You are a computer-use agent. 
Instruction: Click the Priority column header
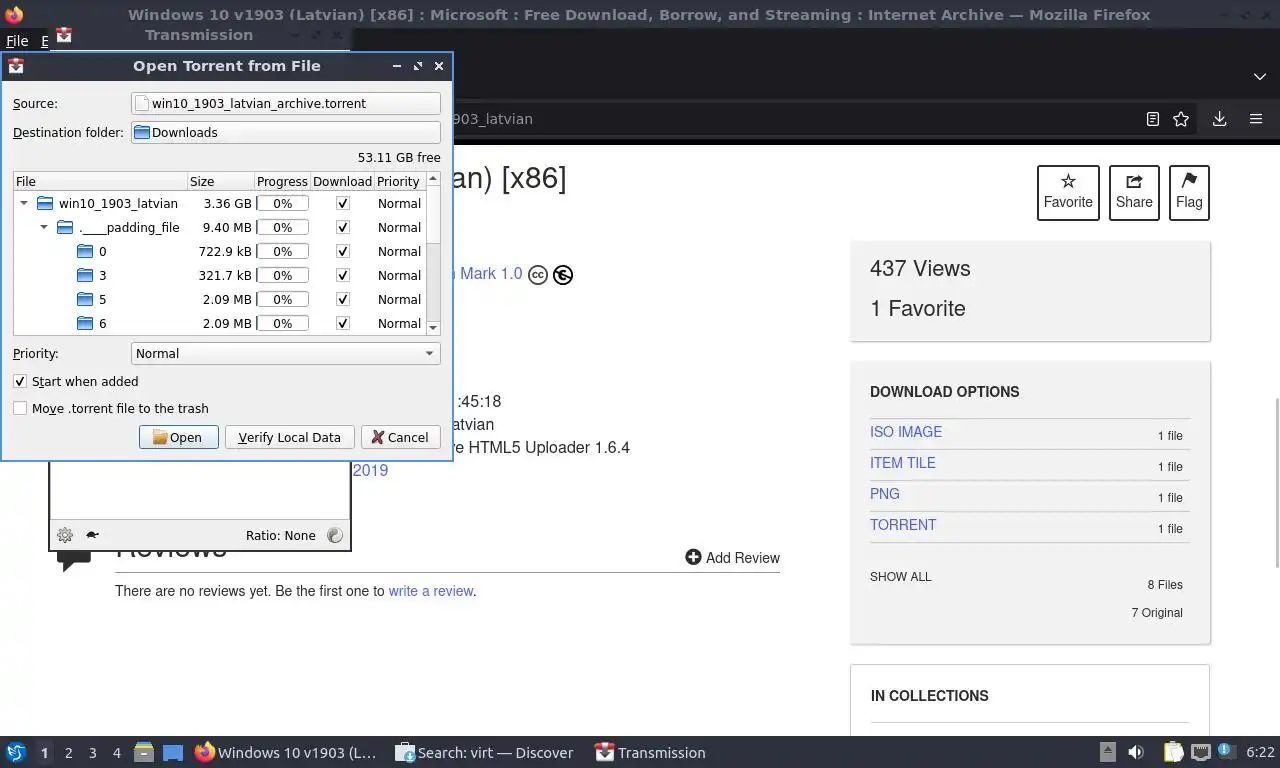pos(399,181)
